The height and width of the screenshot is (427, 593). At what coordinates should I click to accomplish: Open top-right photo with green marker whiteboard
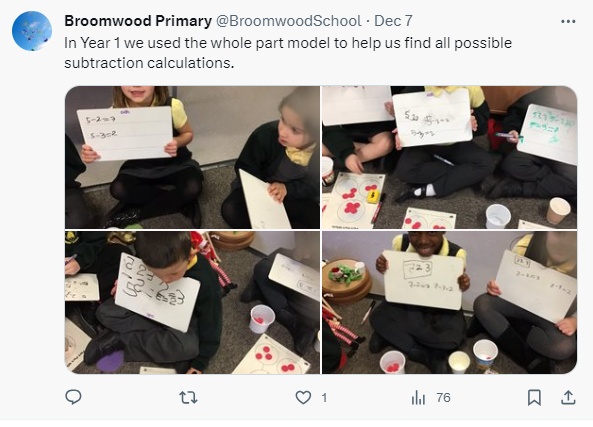[449, 157]
